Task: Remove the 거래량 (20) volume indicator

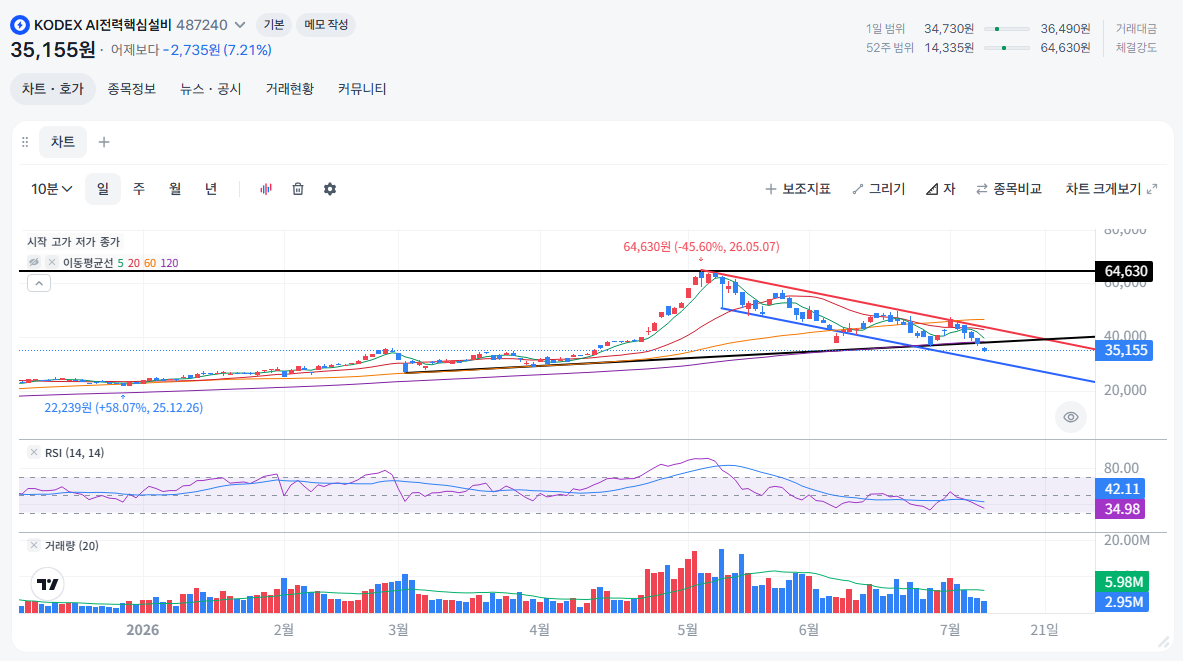Action: tap(34, 545)
